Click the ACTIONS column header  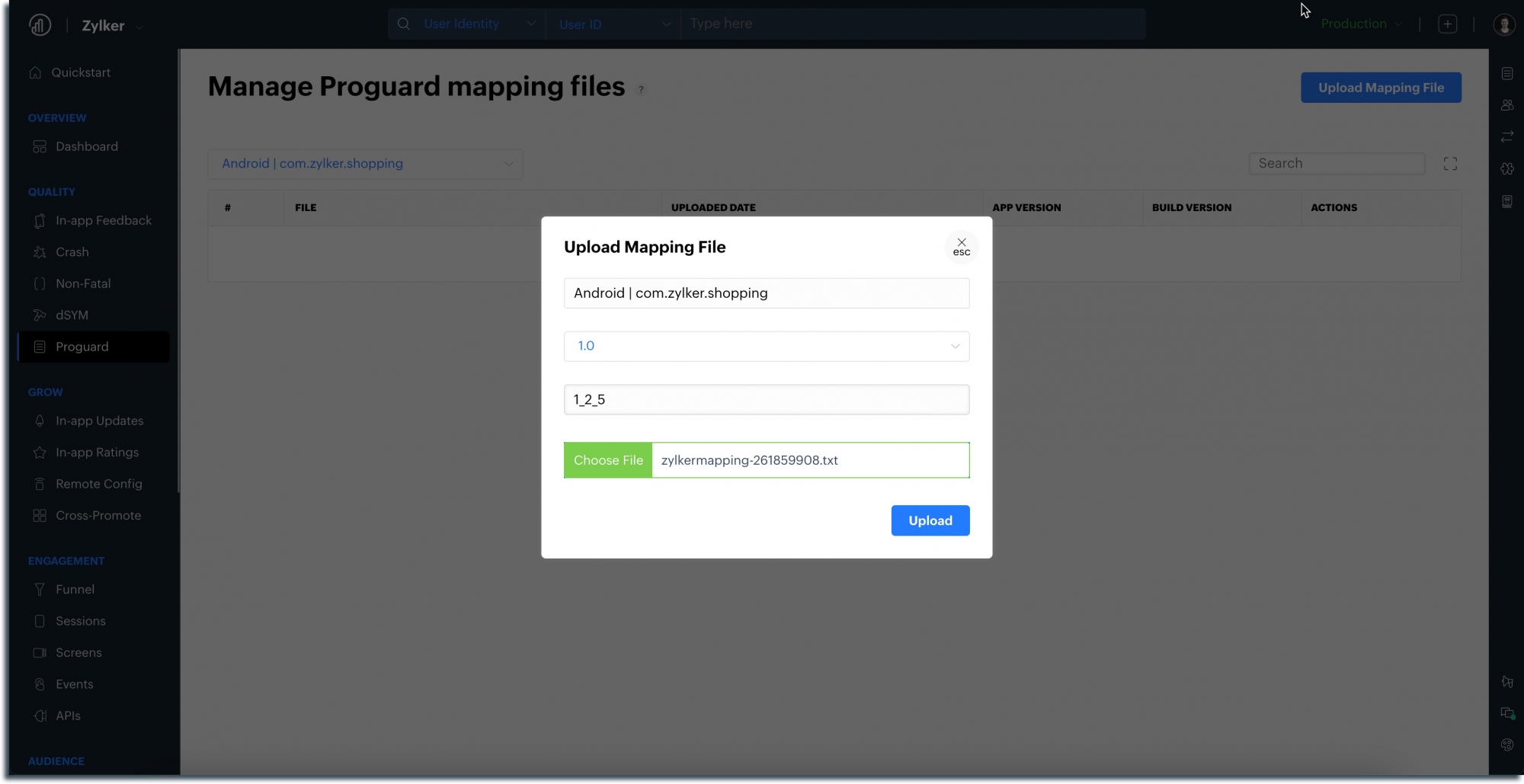(1334, 207)
